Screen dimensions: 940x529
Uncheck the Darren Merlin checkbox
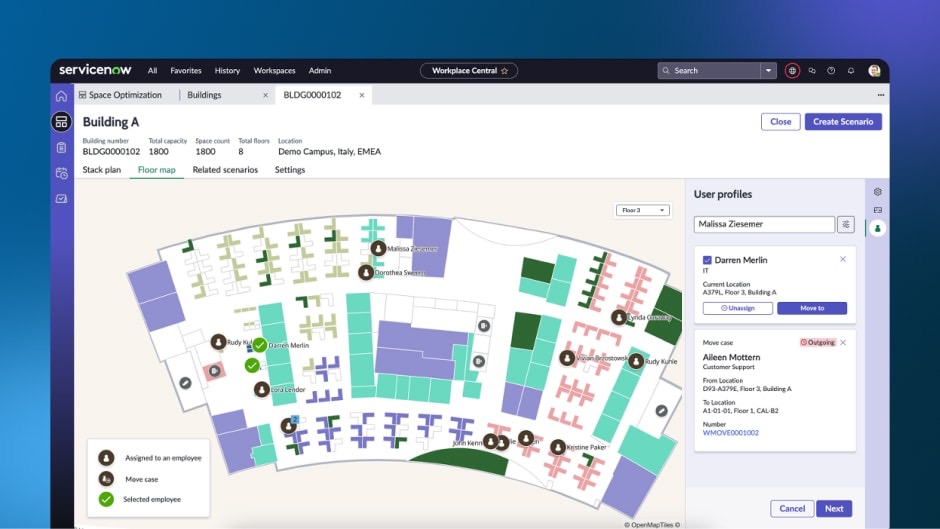click(707, 260)
